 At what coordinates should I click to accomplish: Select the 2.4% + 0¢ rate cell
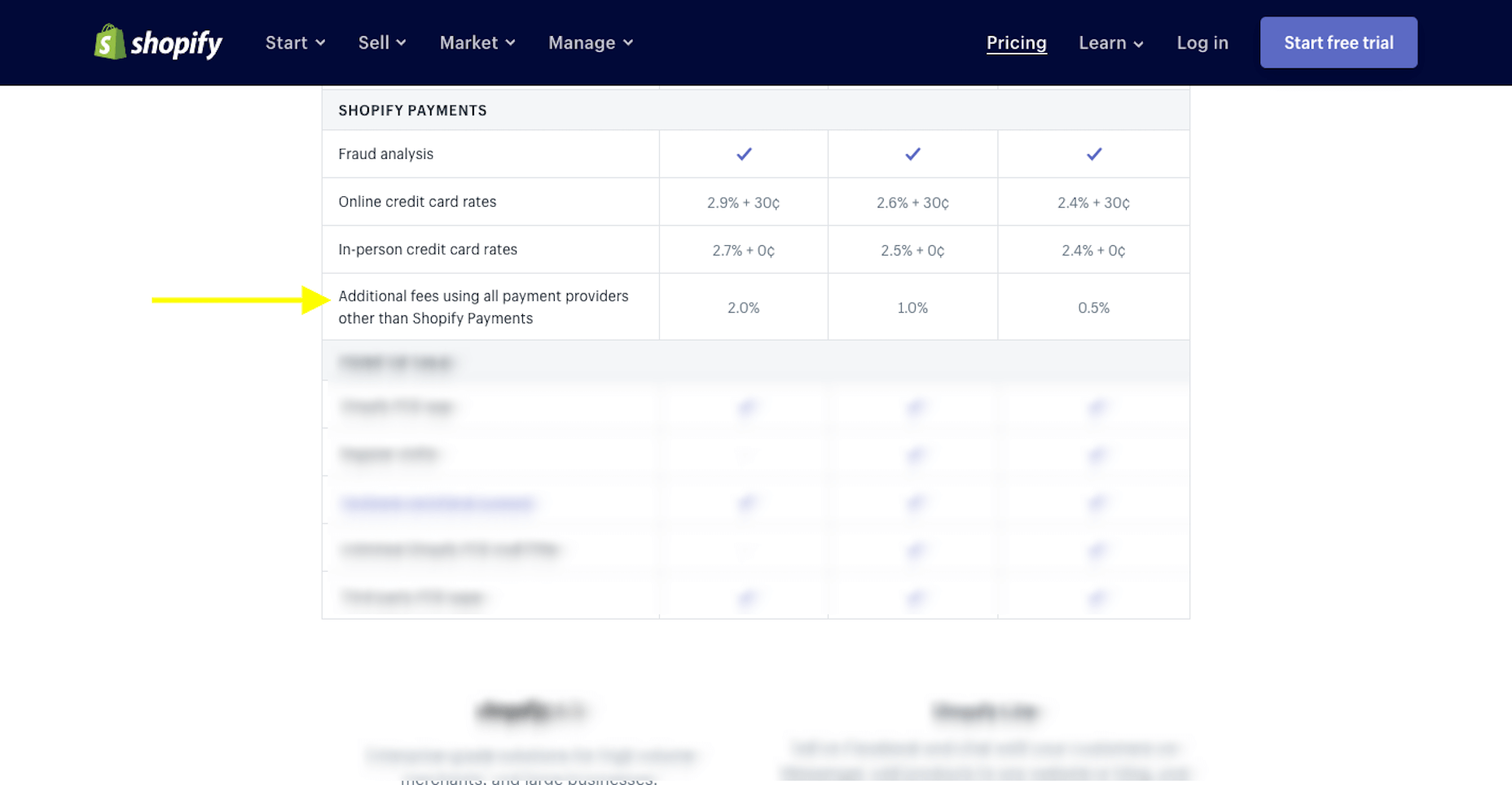[1093, 251]
